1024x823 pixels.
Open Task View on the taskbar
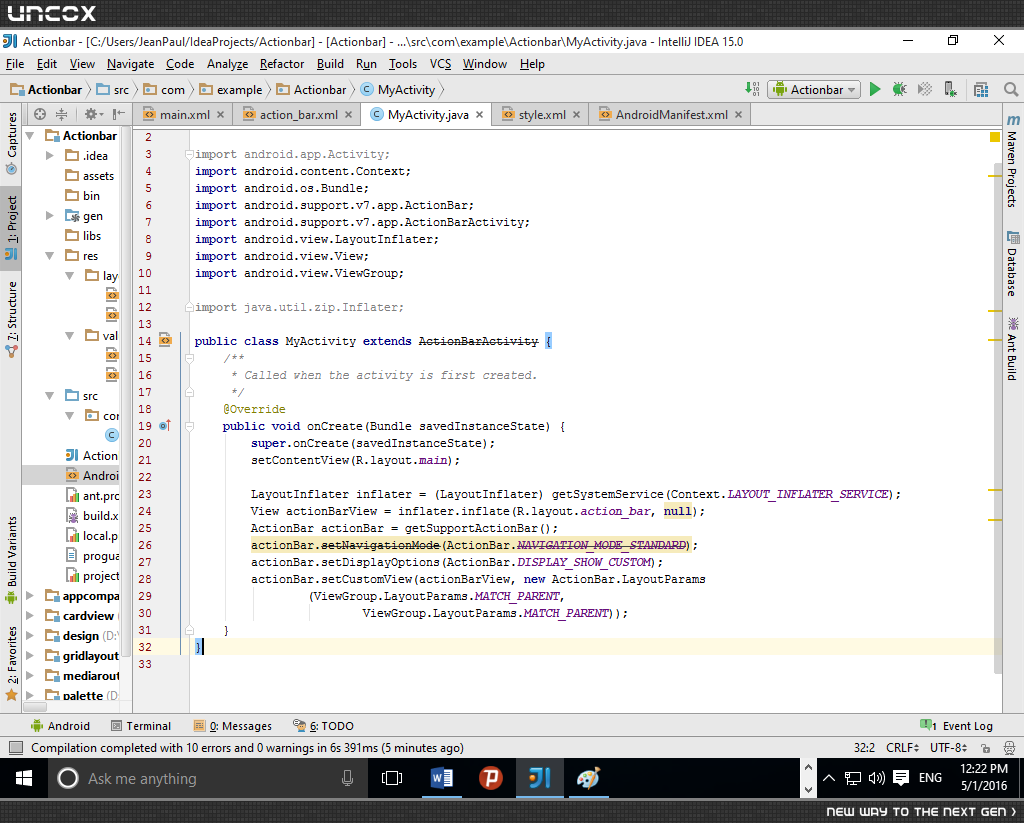point(392,778)
